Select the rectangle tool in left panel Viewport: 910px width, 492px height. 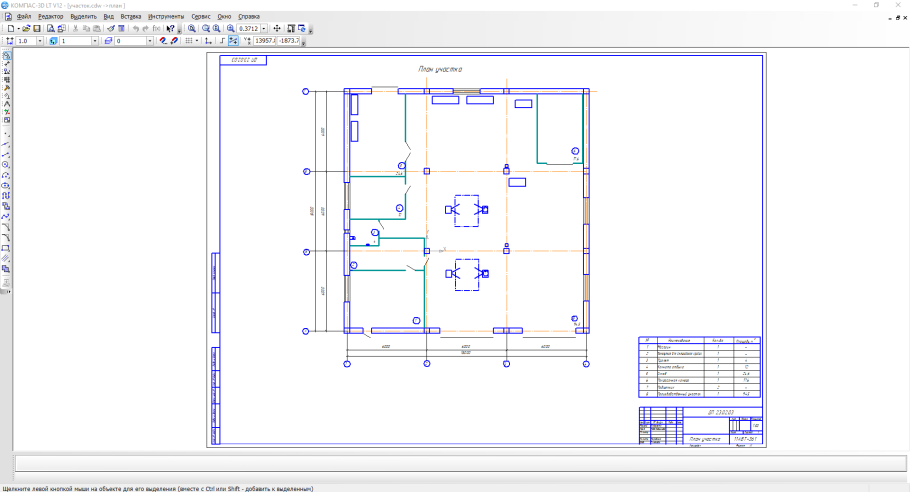[6, 248]
